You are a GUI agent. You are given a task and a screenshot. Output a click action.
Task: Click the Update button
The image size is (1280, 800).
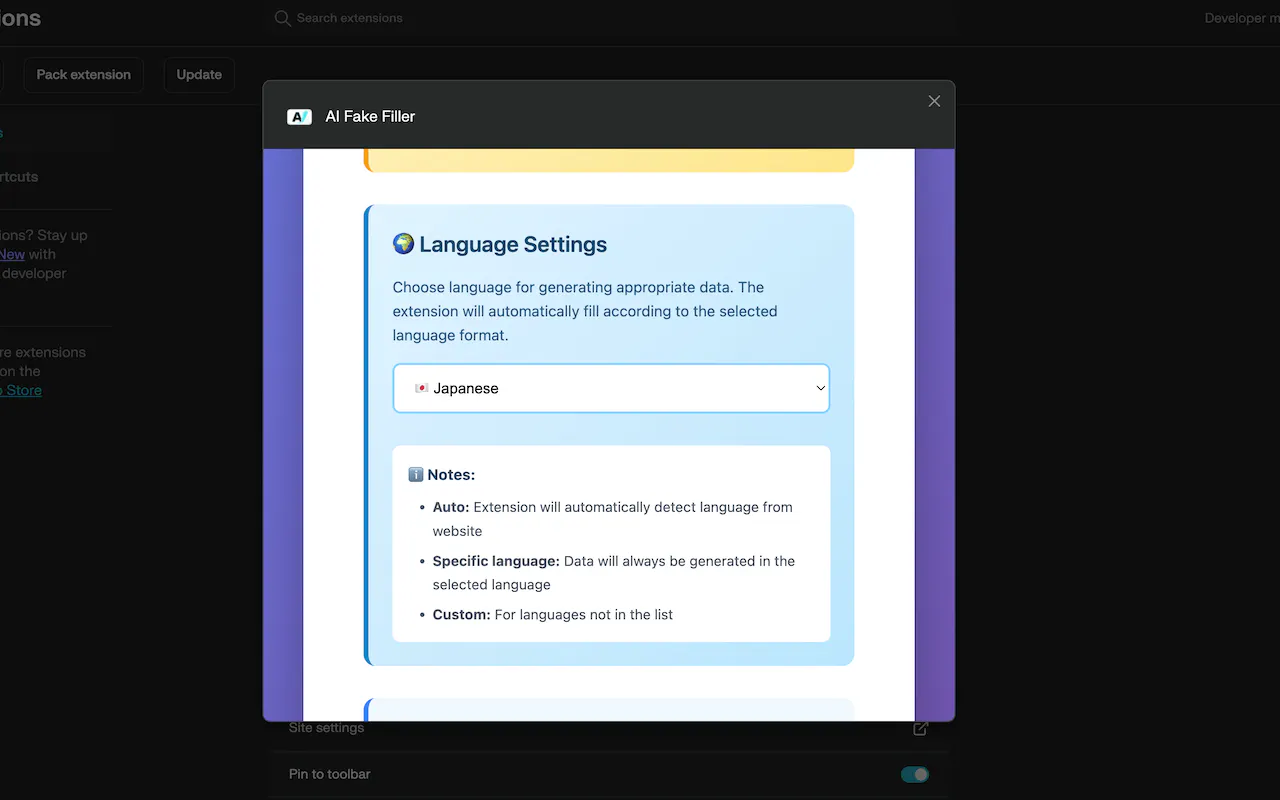(x=199, y=75)
